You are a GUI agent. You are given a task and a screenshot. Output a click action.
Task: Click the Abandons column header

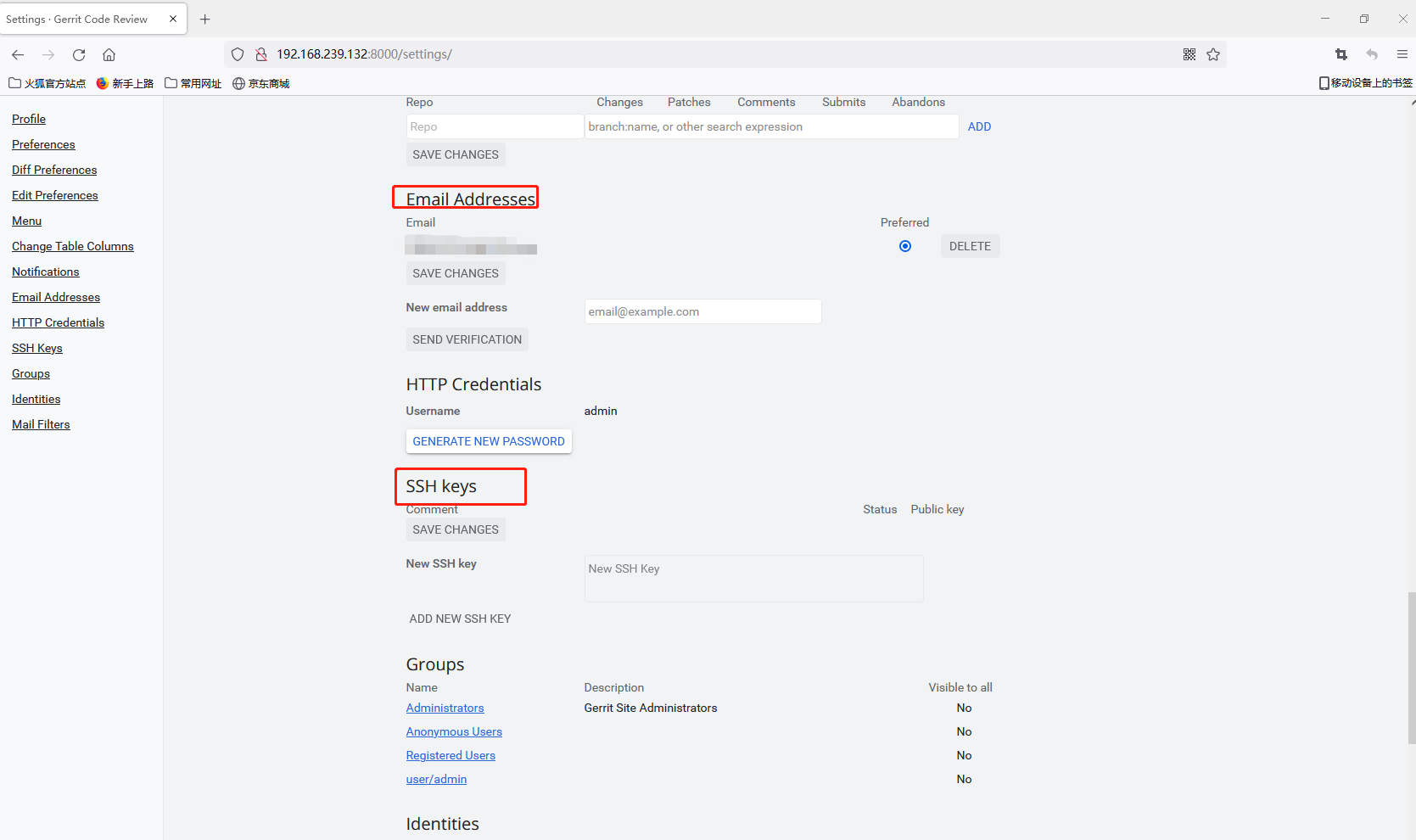(918, 102)
